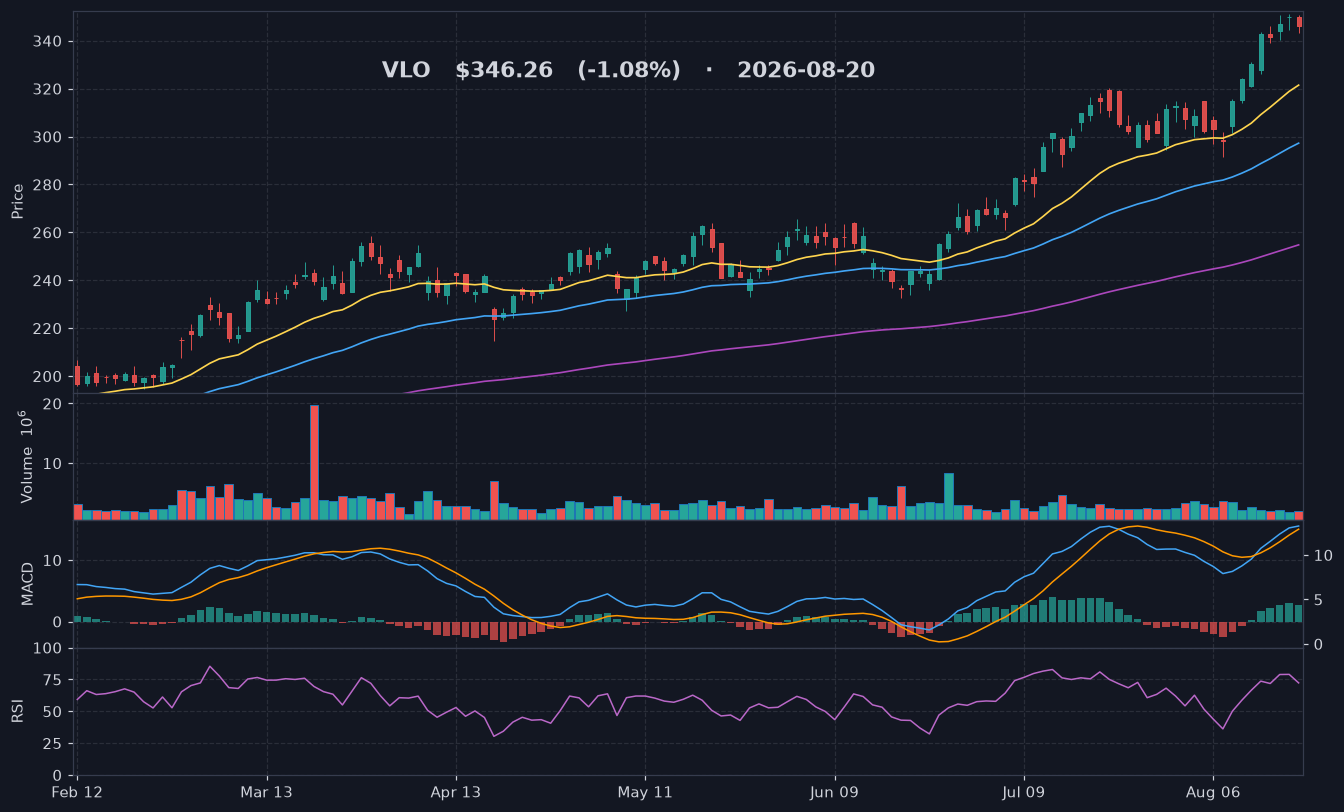Click the (-1.08%) change in the title
Viewport: 1344px width, 812px height.
click(629, 70)
